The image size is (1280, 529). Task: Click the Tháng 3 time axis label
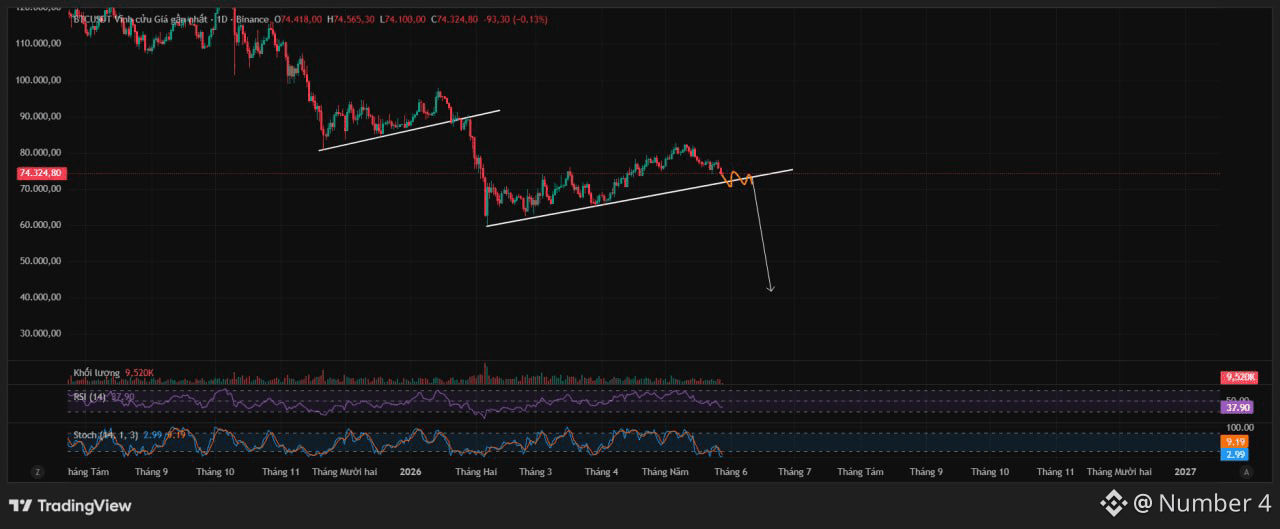[x=536, y=471]
